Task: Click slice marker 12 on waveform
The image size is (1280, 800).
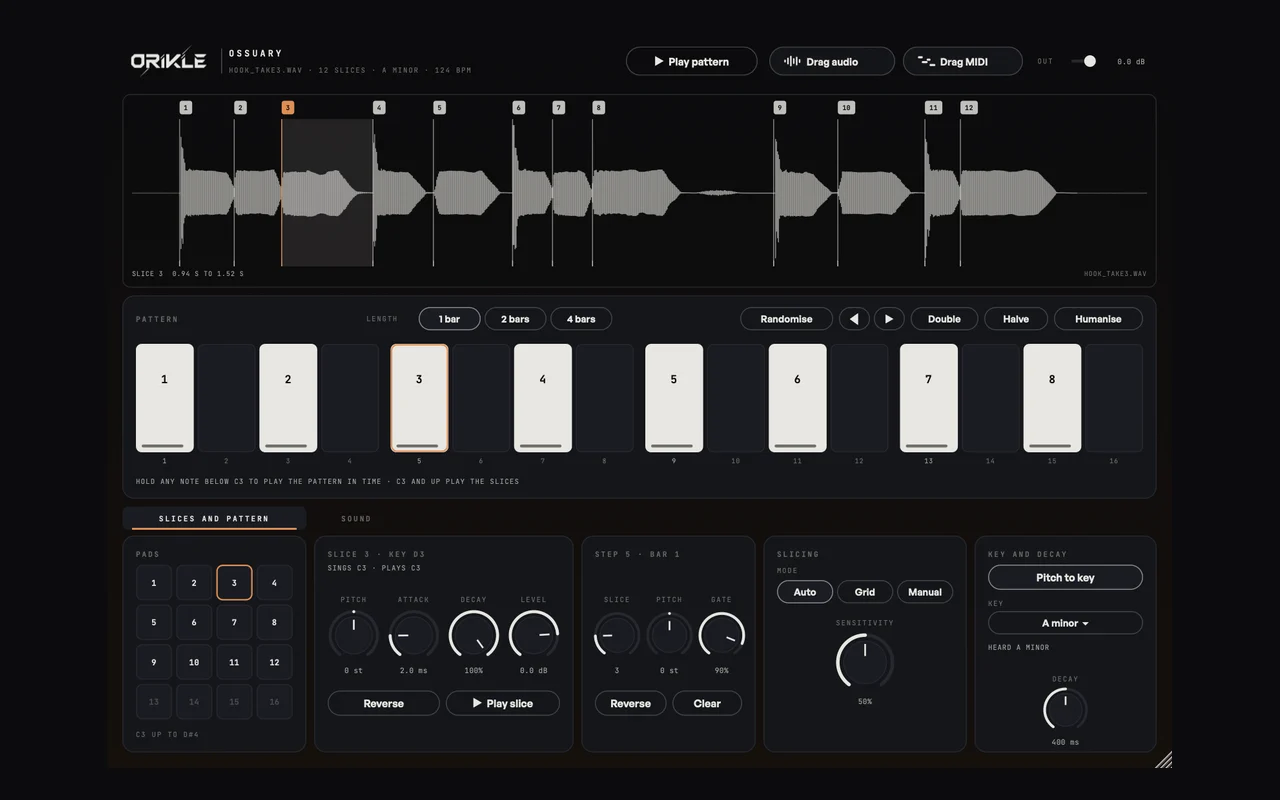Action: [x=968, y=107]
